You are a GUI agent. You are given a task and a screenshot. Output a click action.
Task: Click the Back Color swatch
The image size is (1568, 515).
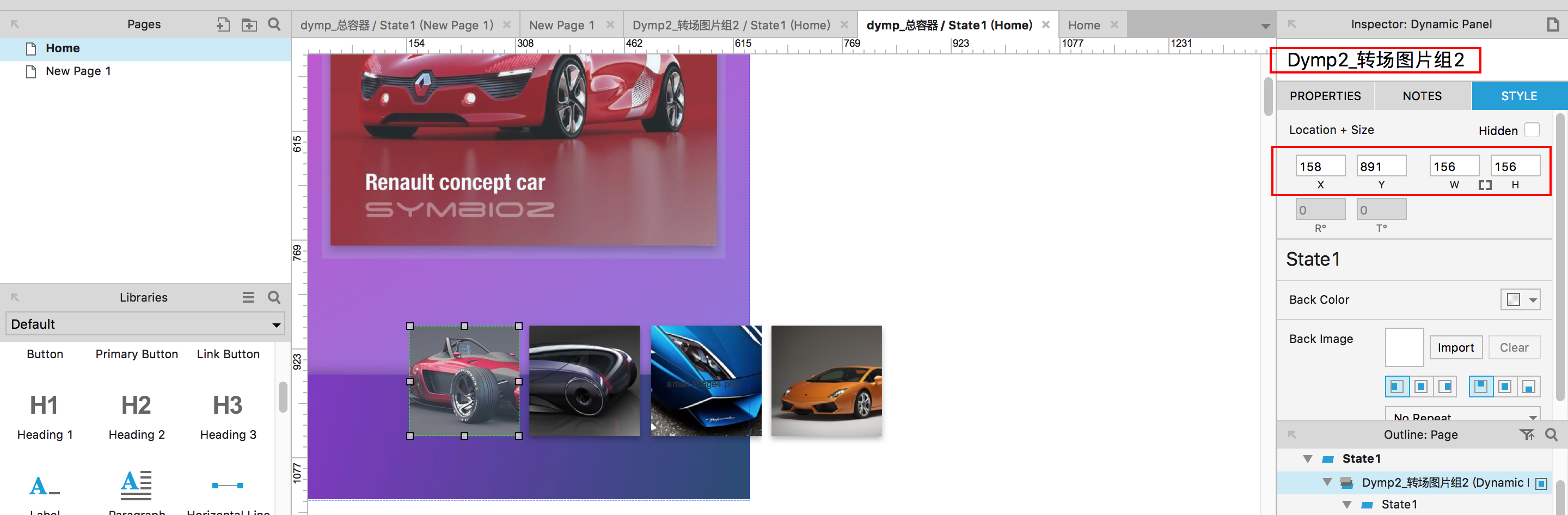pyautogui.click(x=1513, y=299)
